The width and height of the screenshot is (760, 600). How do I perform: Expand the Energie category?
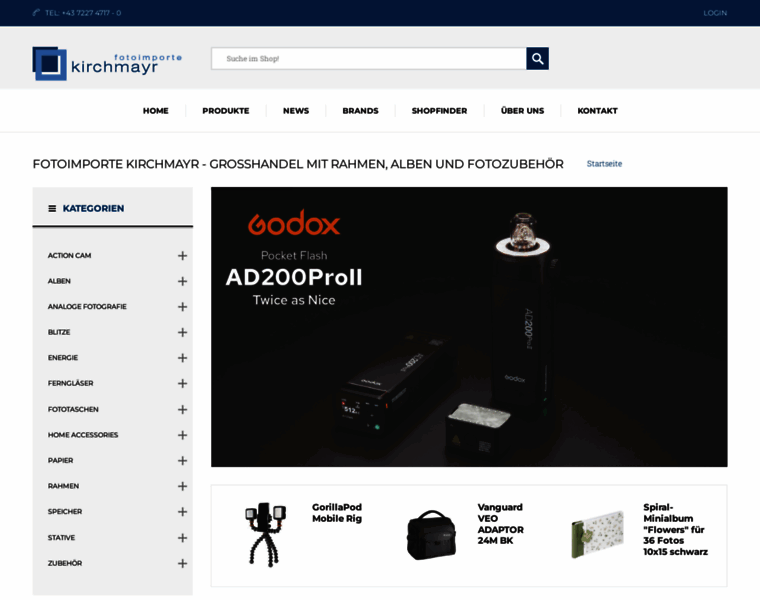click(x=182, y=358)
